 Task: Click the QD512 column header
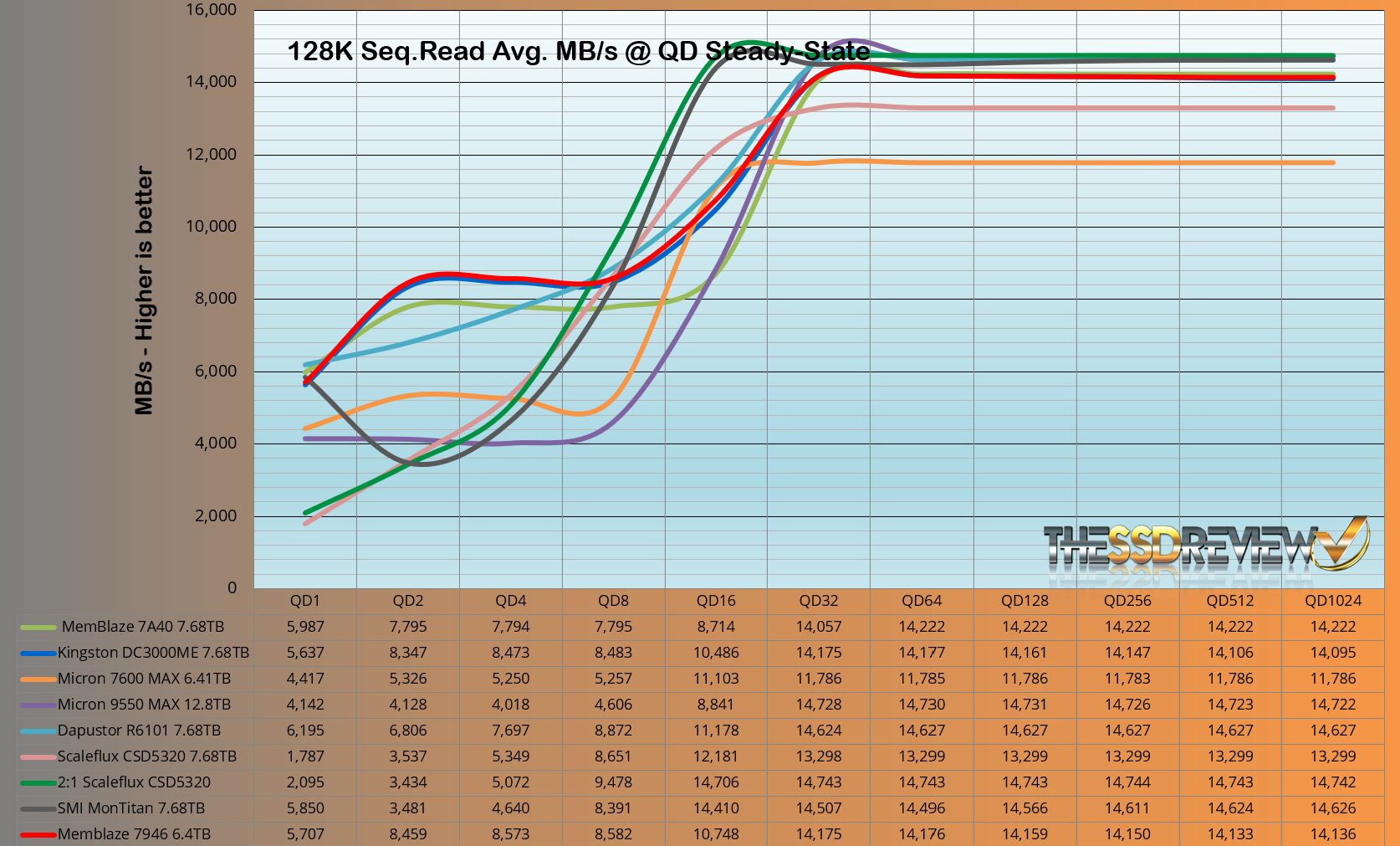[1230, 601]
